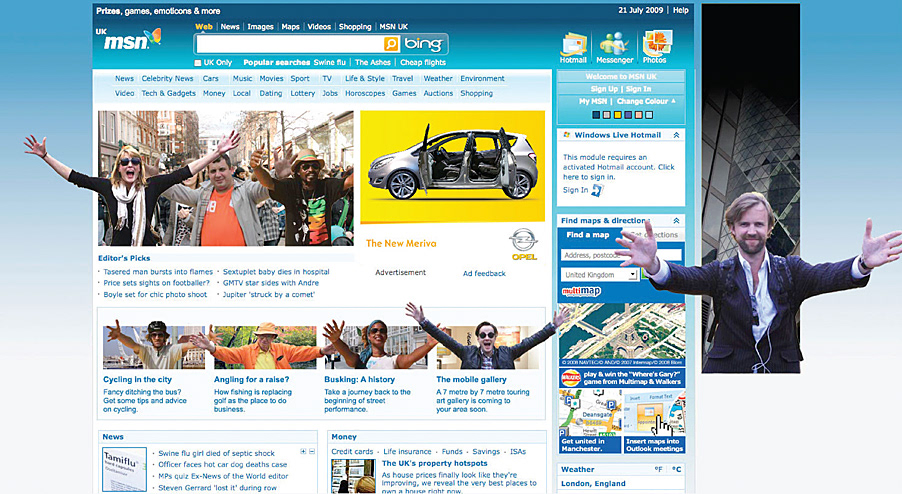Click the Get united in Manchester map tile

[590, 422]
